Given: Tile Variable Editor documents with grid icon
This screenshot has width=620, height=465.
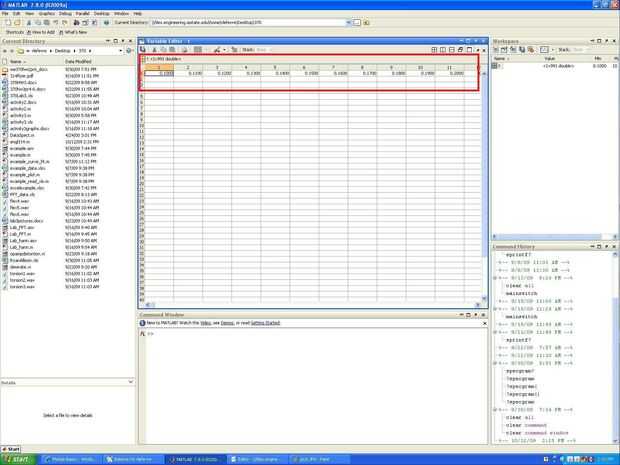Looking at the screenshot, I should [x=434, y=49].
